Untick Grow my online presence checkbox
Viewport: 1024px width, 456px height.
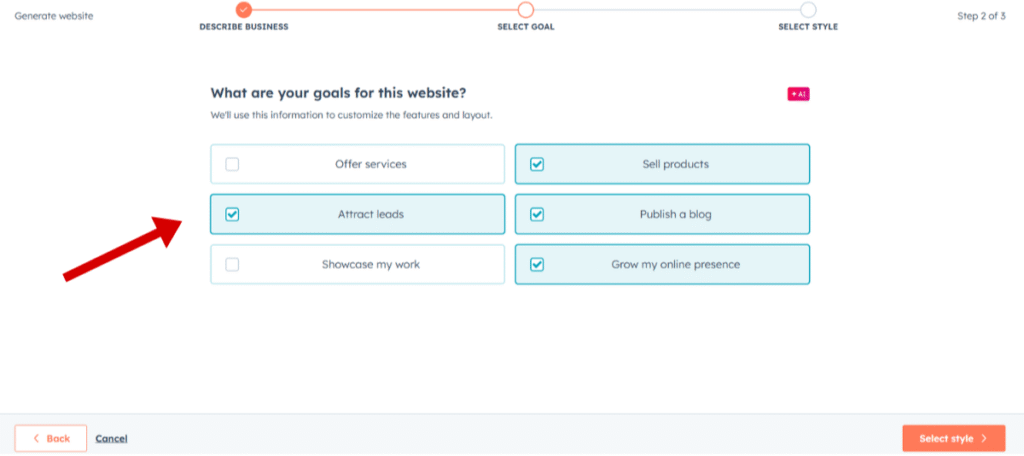537,265
